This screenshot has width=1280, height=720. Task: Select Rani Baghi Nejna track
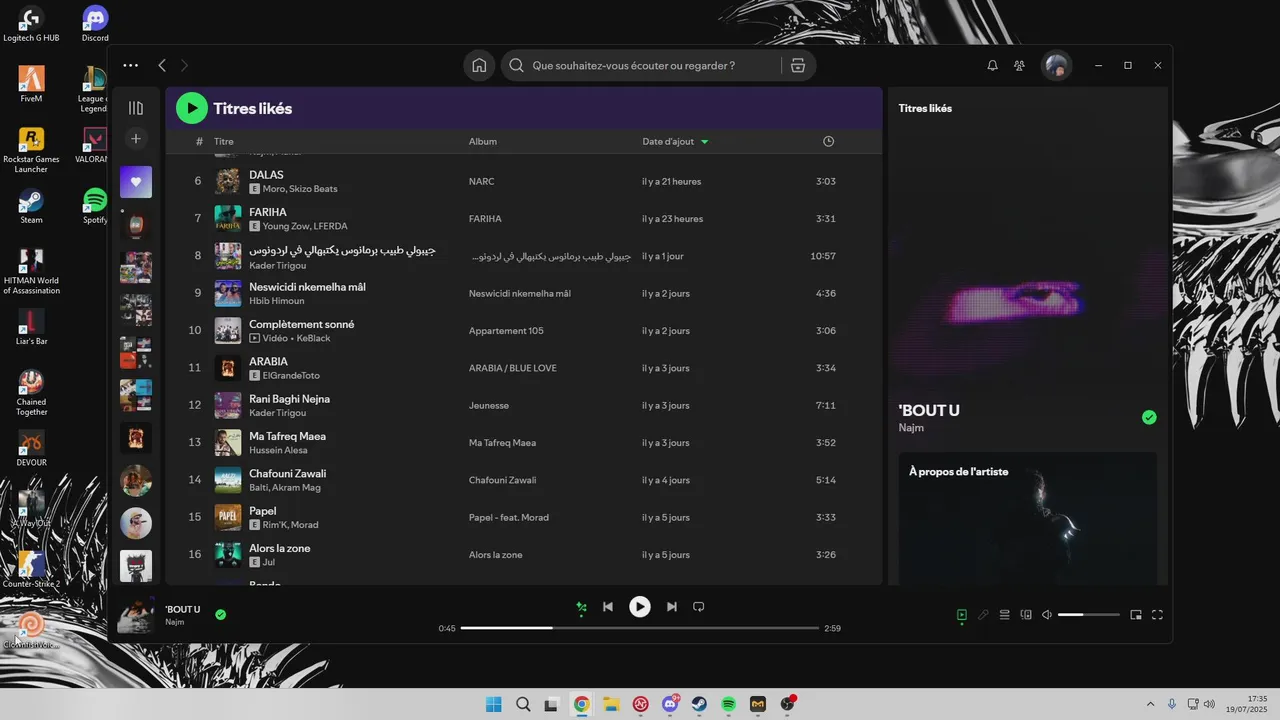290,399
